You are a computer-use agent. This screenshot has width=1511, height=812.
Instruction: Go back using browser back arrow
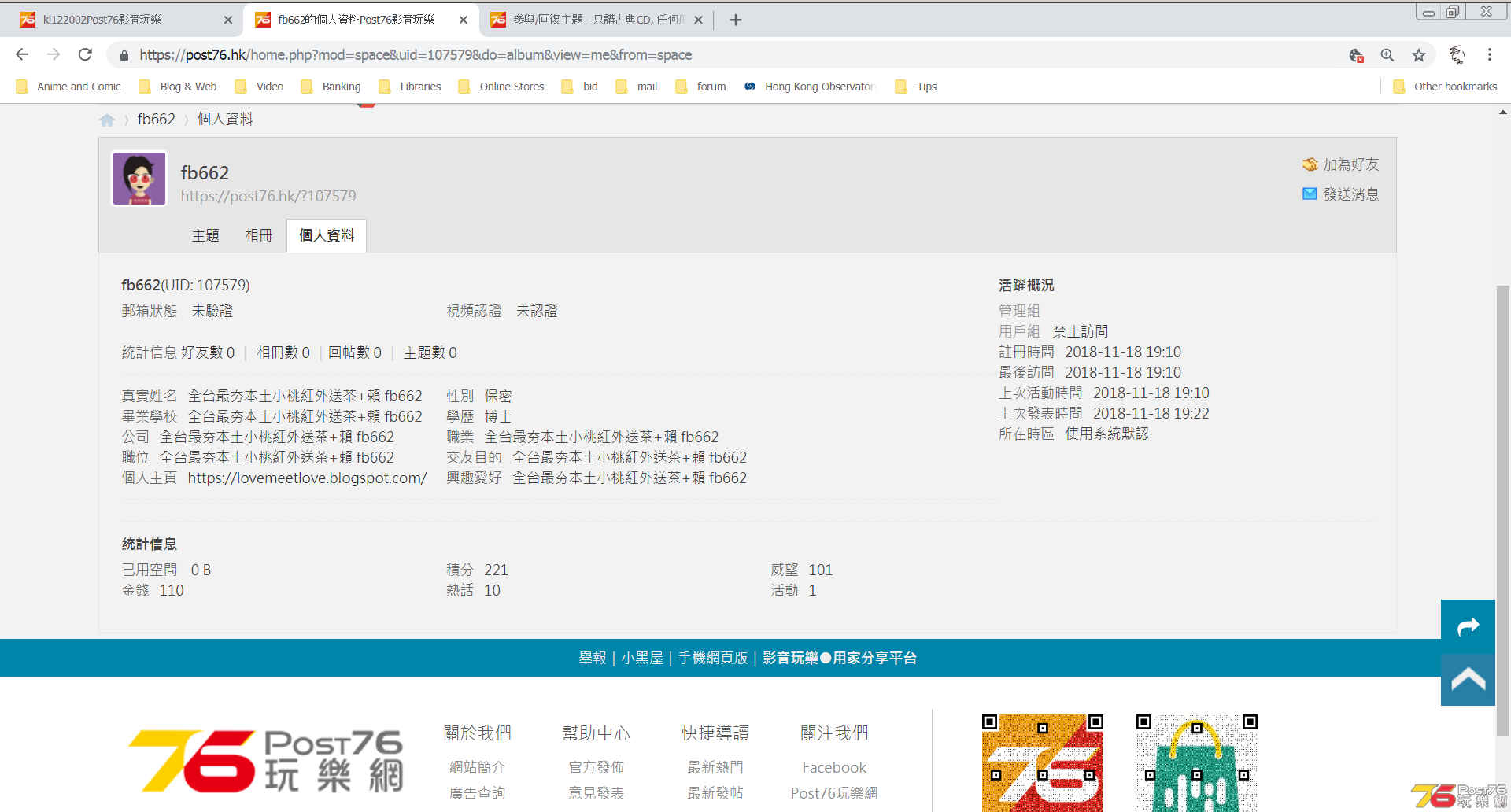[22, 54]
